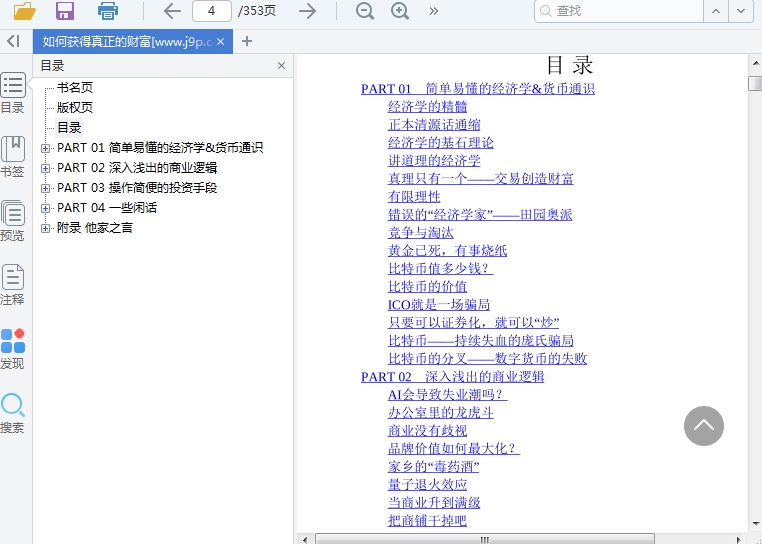
Task: Open 把商铺干掉吧 link
Action: click(427, 521)
